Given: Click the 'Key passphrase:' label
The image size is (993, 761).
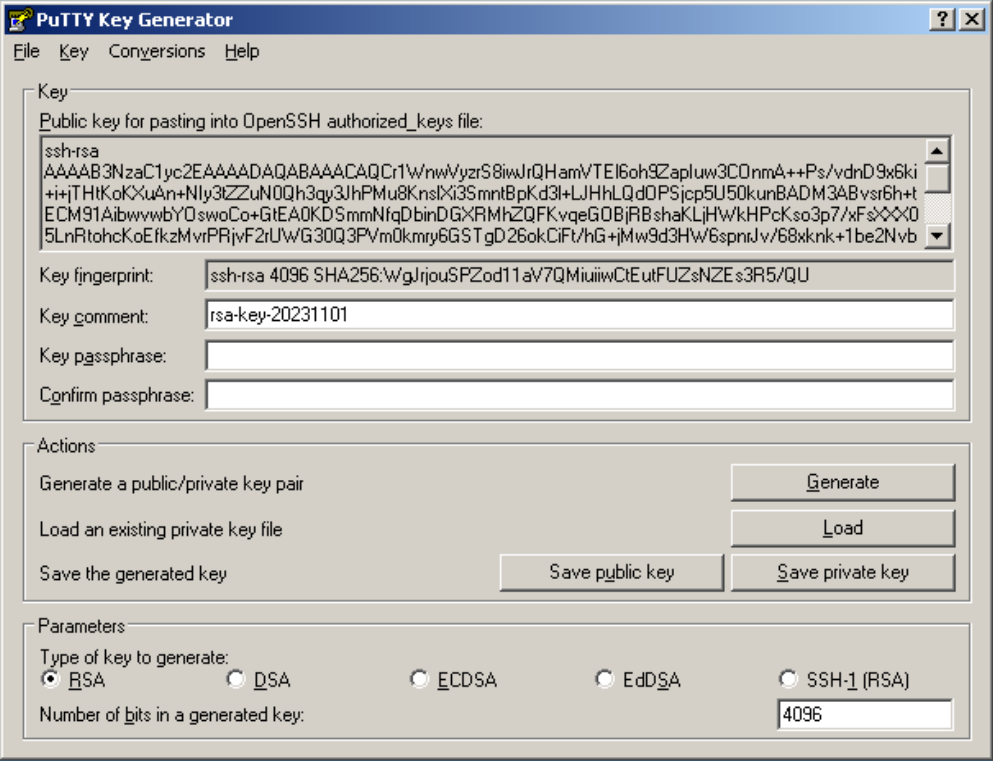Looking at the screenshot, I should click(x=103, y=356).
